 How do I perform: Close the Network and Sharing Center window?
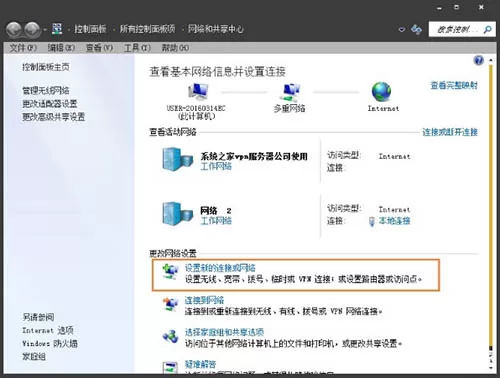[481, 7]
